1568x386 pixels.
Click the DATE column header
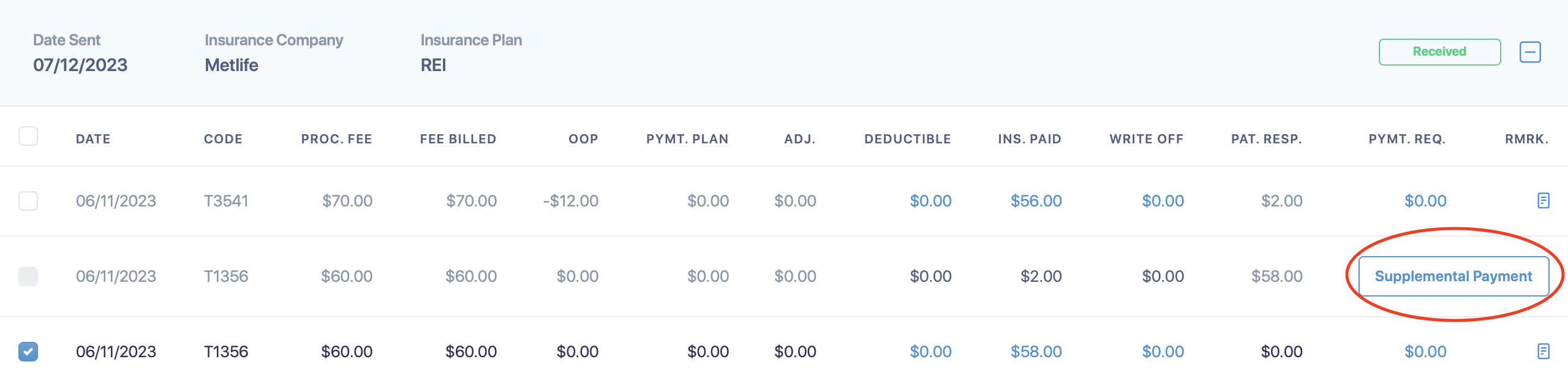[x=93, y=139]
